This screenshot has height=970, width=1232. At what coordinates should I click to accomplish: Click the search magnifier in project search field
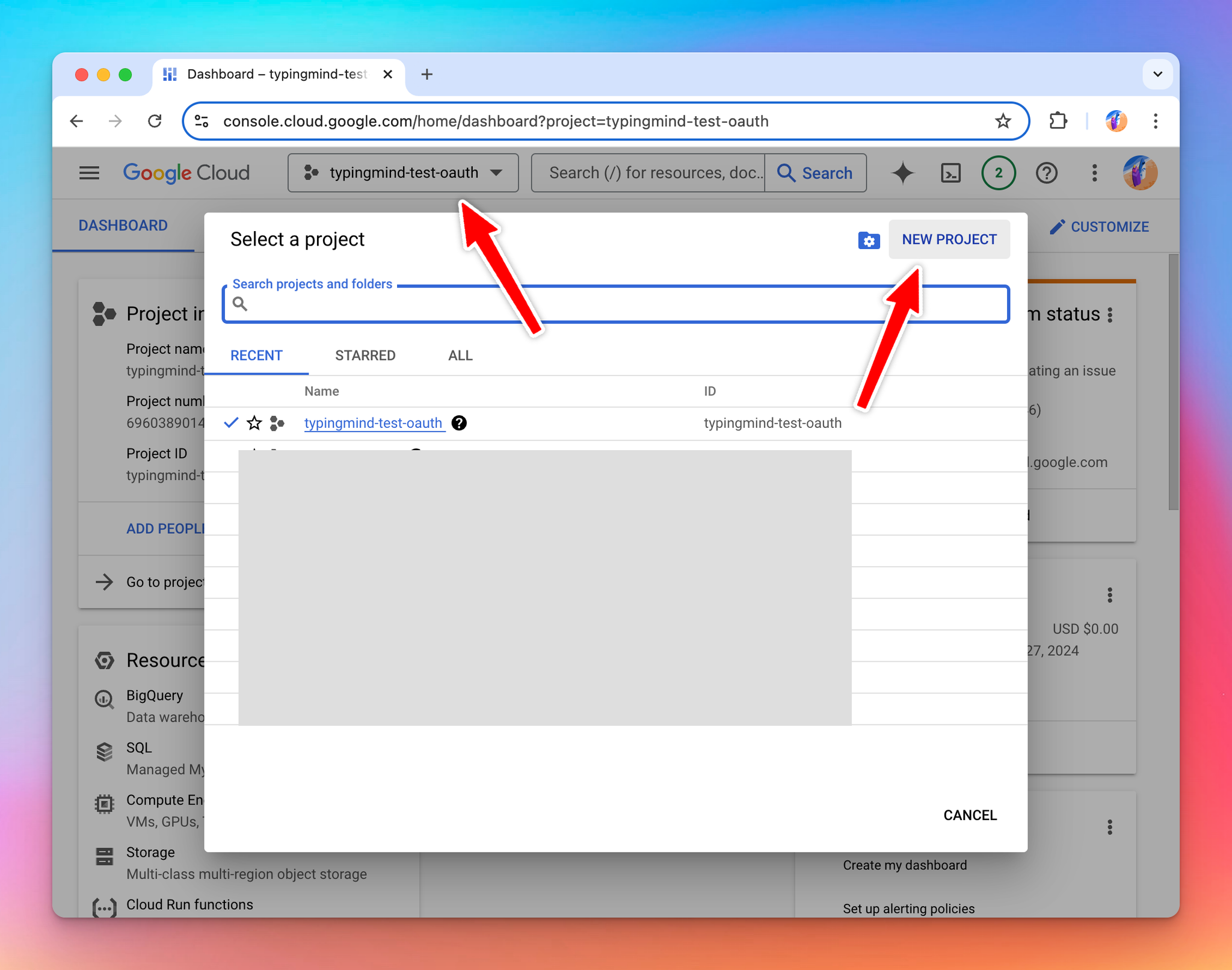coord(240,304)
